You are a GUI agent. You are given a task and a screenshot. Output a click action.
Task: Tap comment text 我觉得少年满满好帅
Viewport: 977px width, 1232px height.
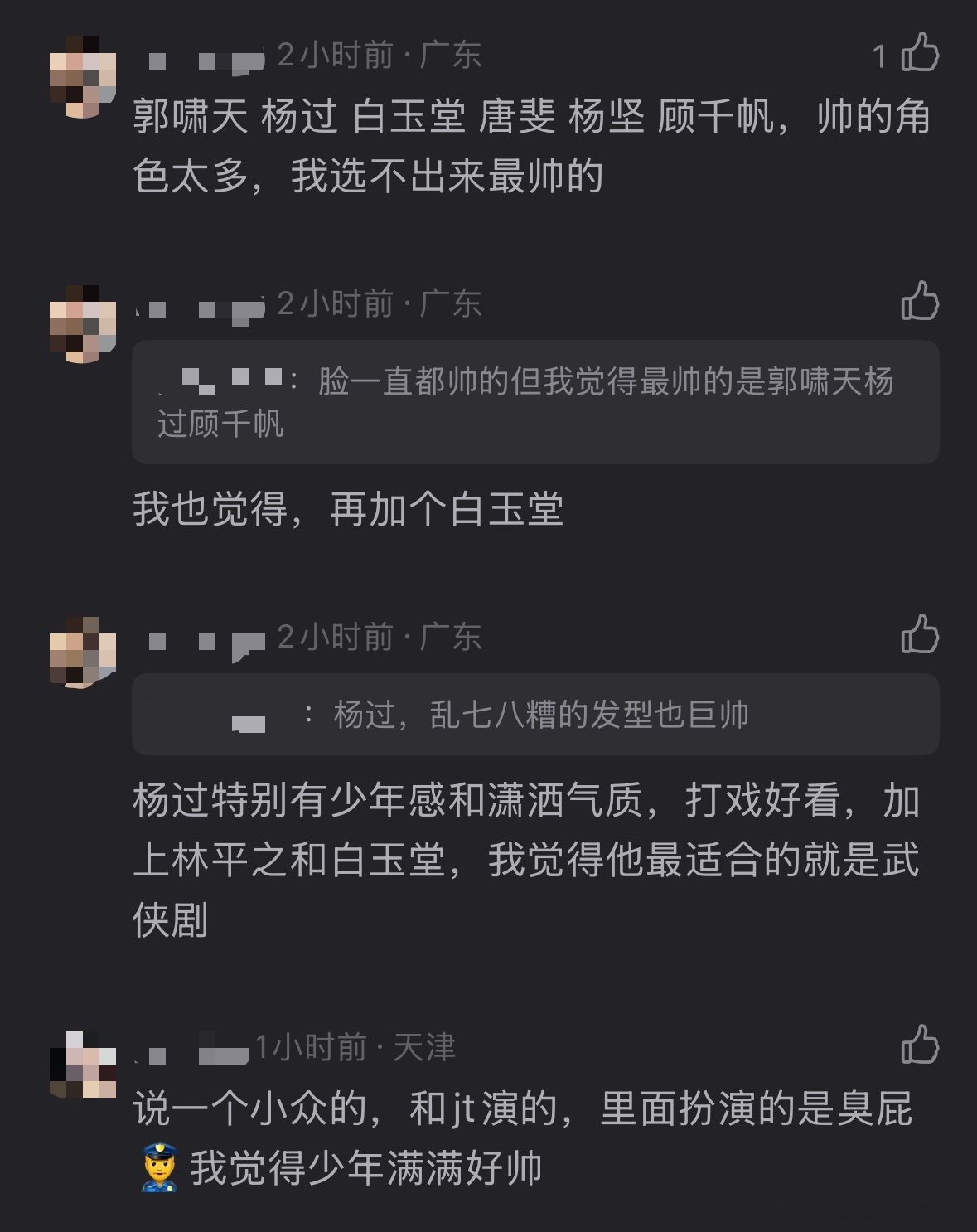365,1168
